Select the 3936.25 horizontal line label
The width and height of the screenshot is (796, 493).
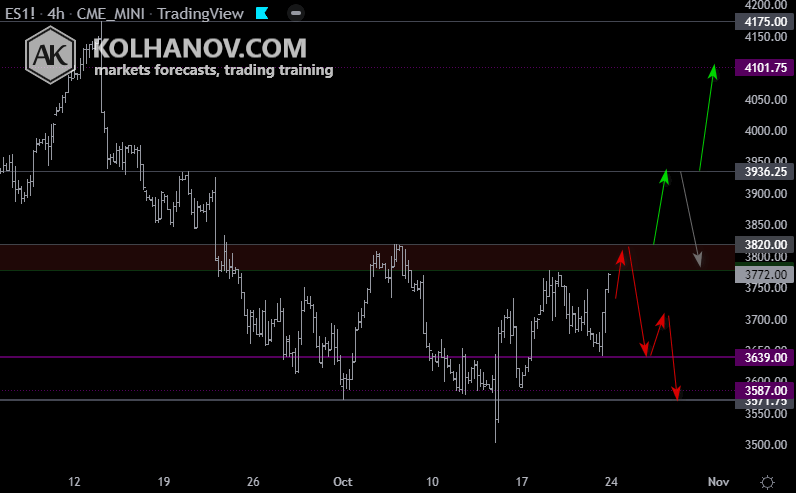click(765, 172)
